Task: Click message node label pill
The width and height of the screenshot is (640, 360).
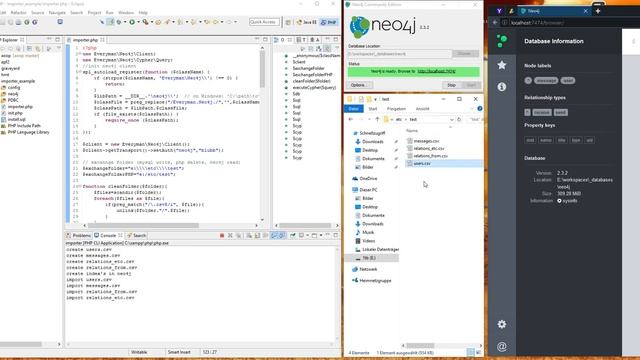Action: coord(546,80)
